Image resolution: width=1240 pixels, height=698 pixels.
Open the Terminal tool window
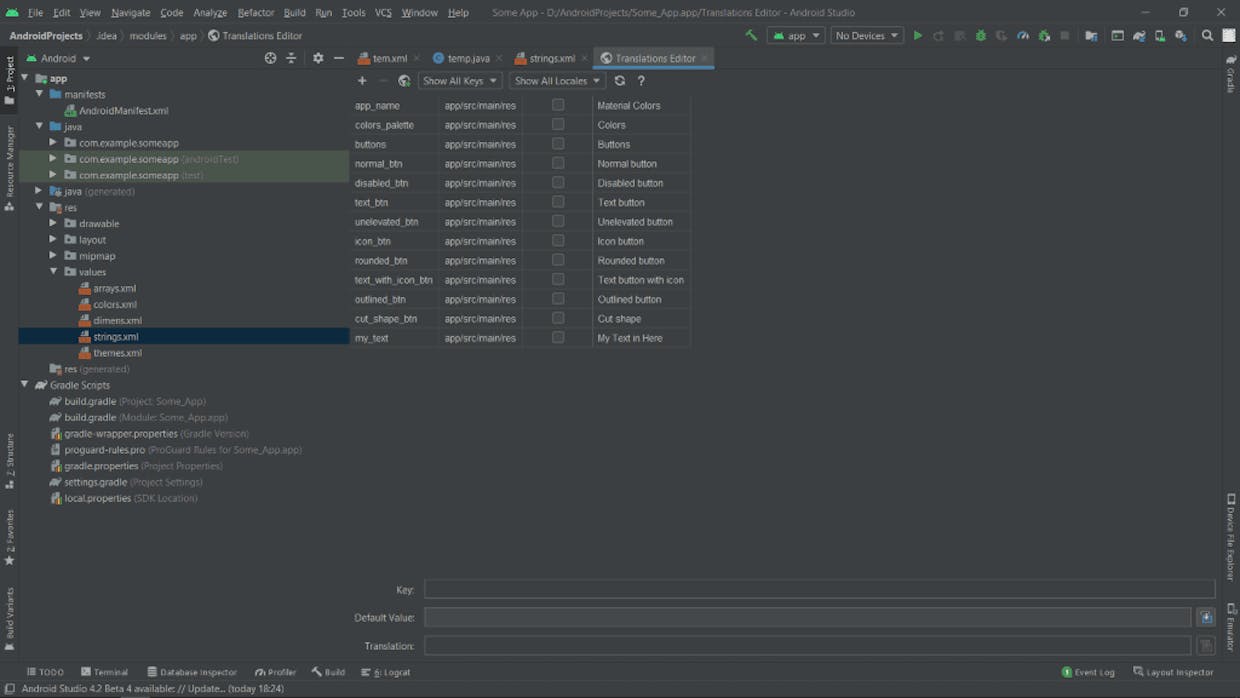pos(104,672)
